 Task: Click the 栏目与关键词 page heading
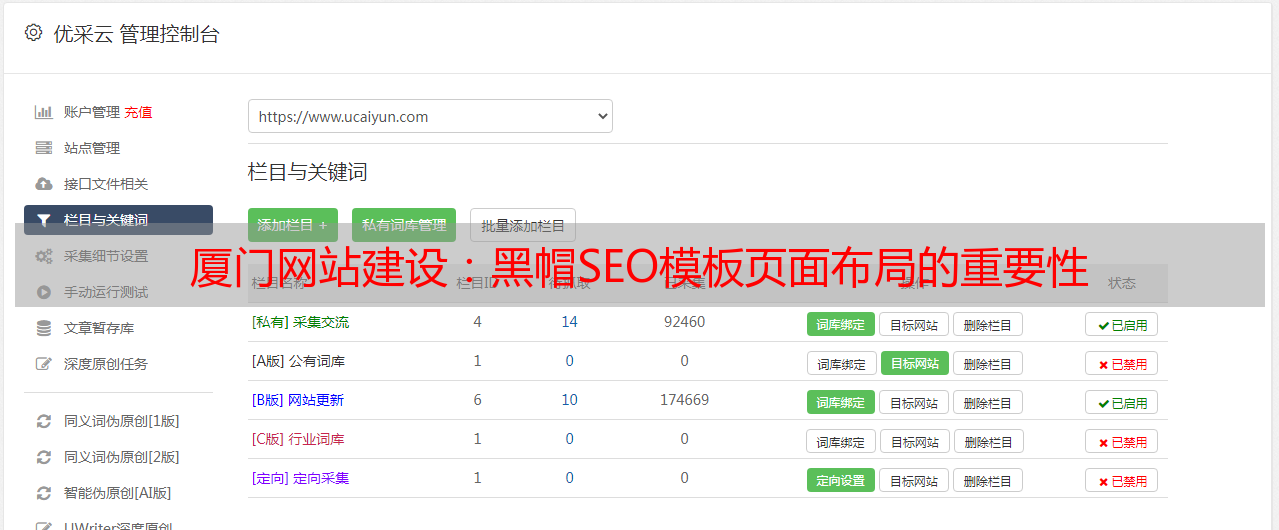point(307,172)
